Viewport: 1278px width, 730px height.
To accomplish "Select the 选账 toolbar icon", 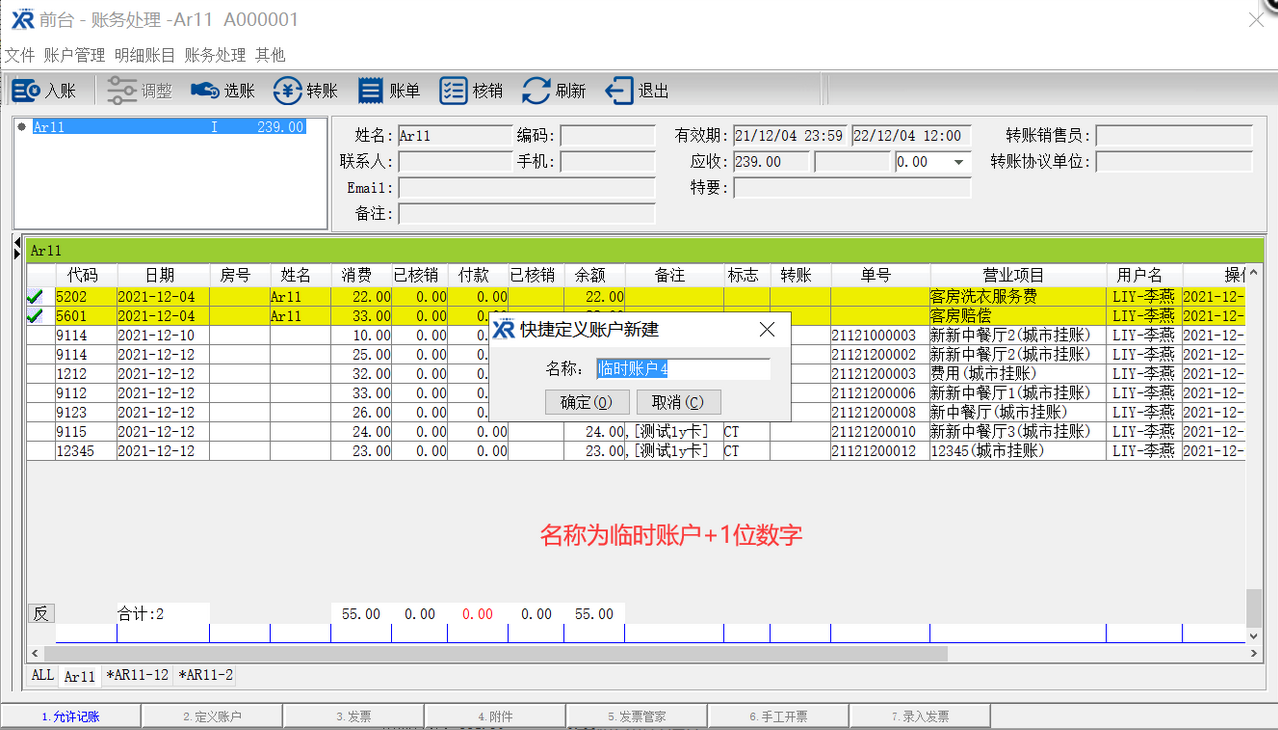I will (223, 91).
